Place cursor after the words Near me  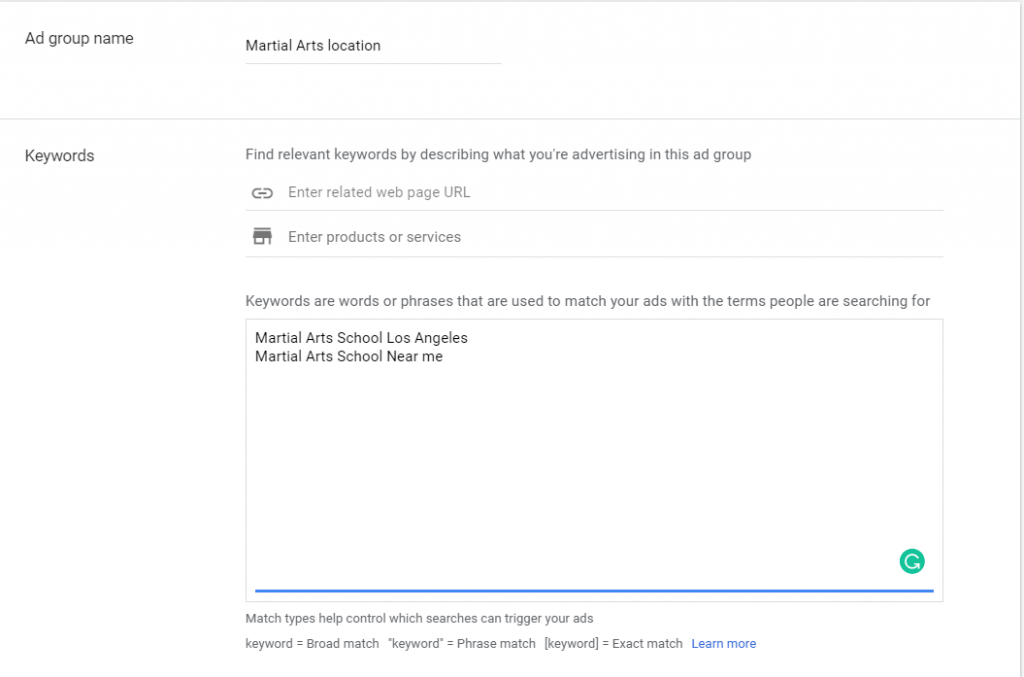[444, 356]
